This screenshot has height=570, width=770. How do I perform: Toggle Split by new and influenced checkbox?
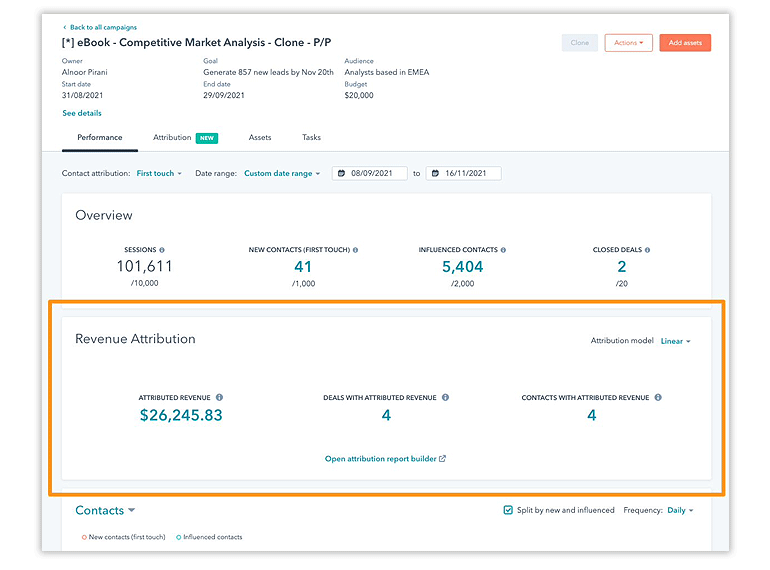(508, 510)
